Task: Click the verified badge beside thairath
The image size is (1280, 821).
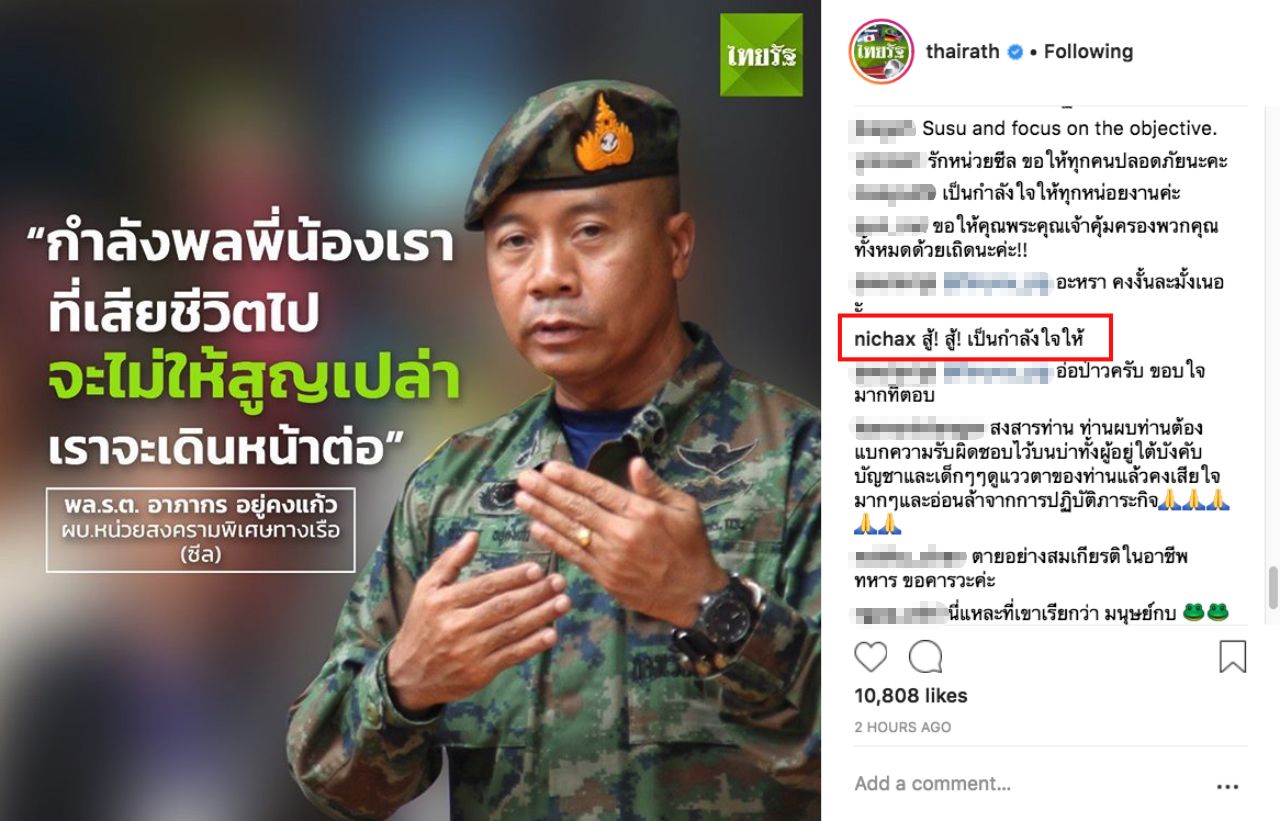Action: pyautogui.click(x=1015, y=52)
